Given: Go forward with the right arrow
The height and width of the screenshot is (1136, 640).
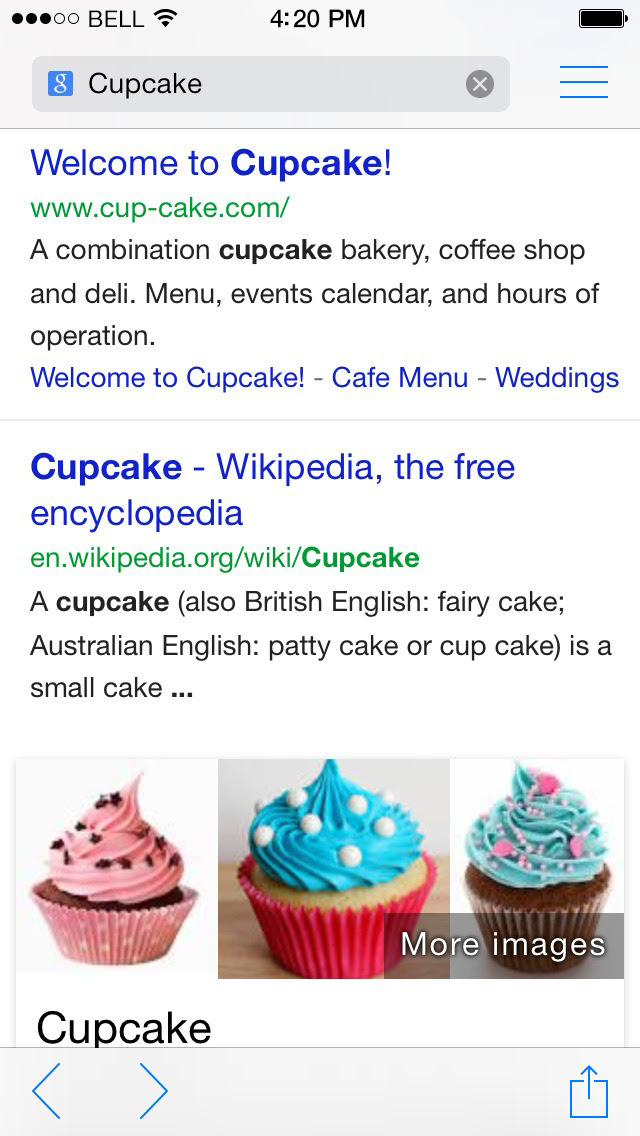Looking at the screenshot, I should pos(153,1091).
